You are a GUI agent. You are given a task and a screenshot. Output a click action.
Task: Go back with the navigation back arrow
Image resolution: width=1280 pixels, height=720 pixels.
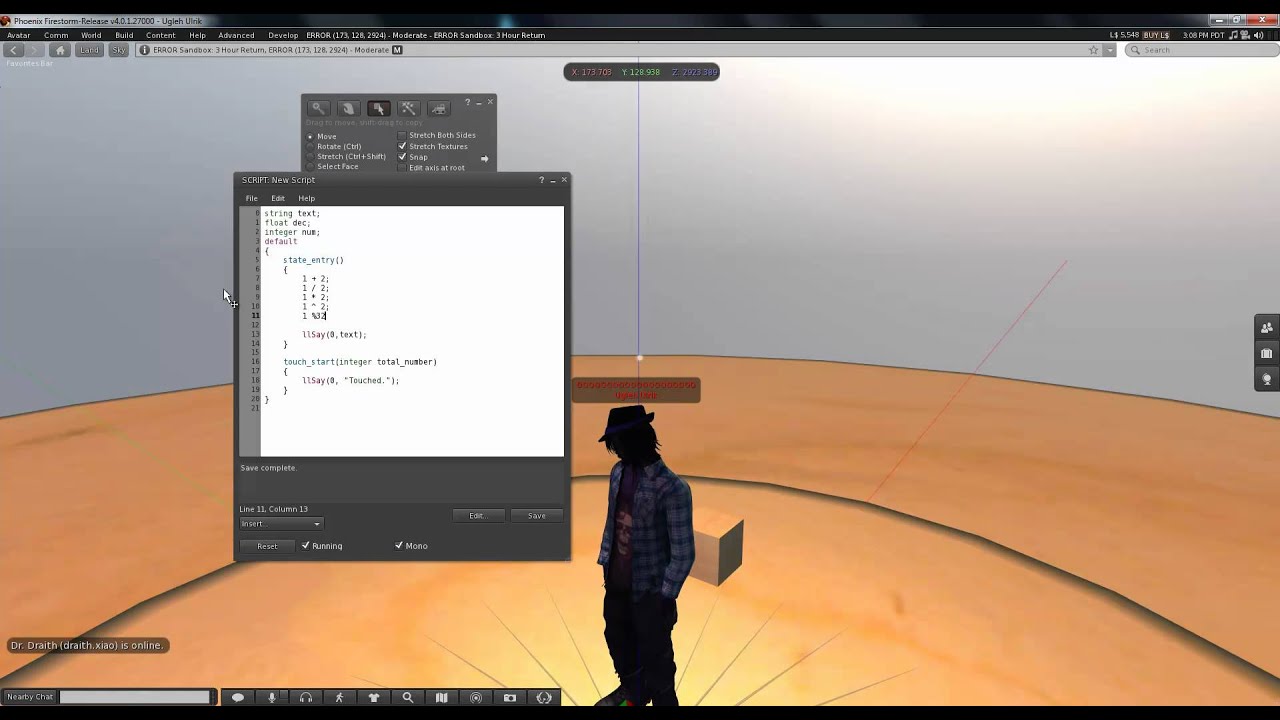[14, 50]
